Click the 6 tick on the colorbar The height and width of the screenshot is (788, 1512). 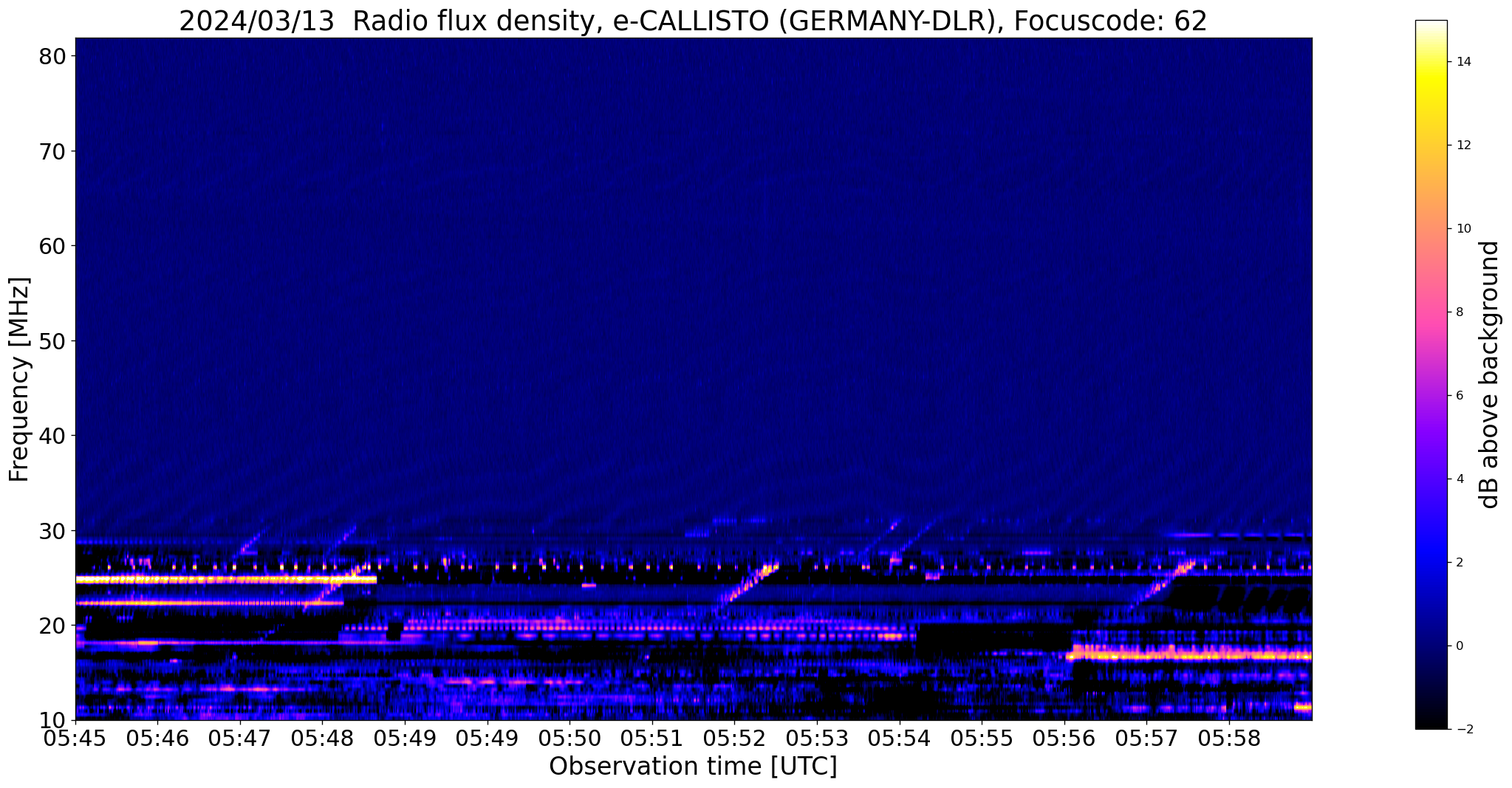[1459, 396]
